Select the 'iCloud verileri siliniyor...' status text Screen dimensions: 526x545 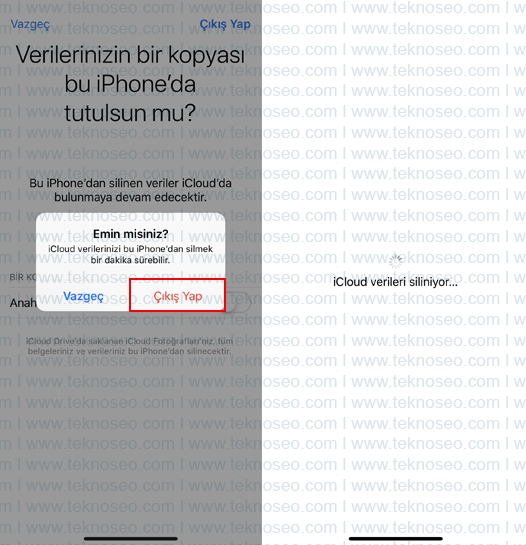tap(395, 282)
